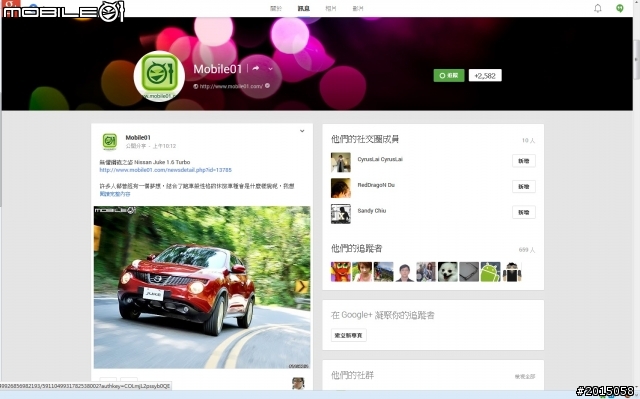Image resolution: width=640 pixels, height=399 pixels.
Task: Click the gray phone follower avatar
Action: (x=469, y=272)
